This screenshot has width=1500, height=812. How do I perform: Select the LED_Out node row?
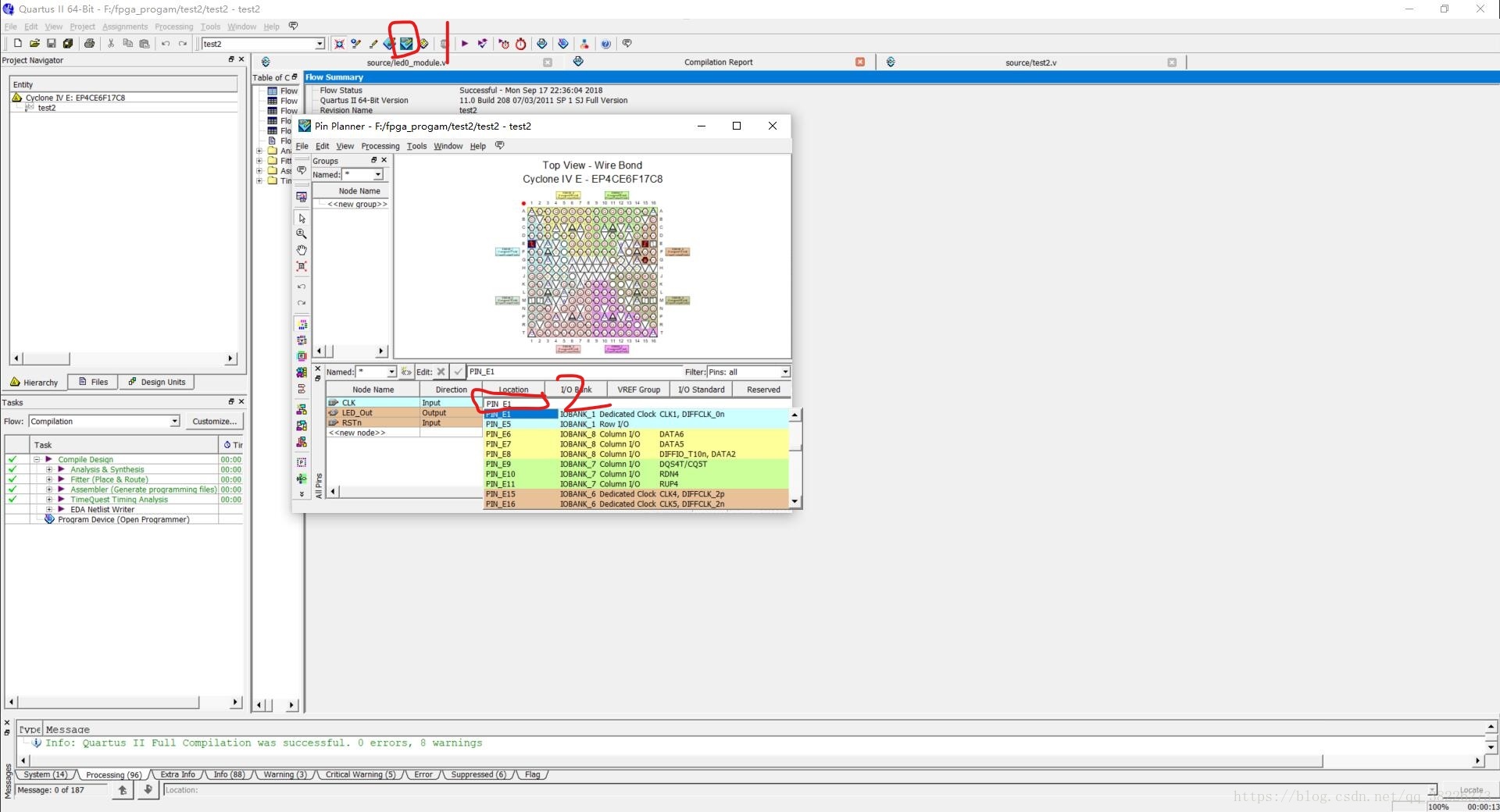(404, 413)
